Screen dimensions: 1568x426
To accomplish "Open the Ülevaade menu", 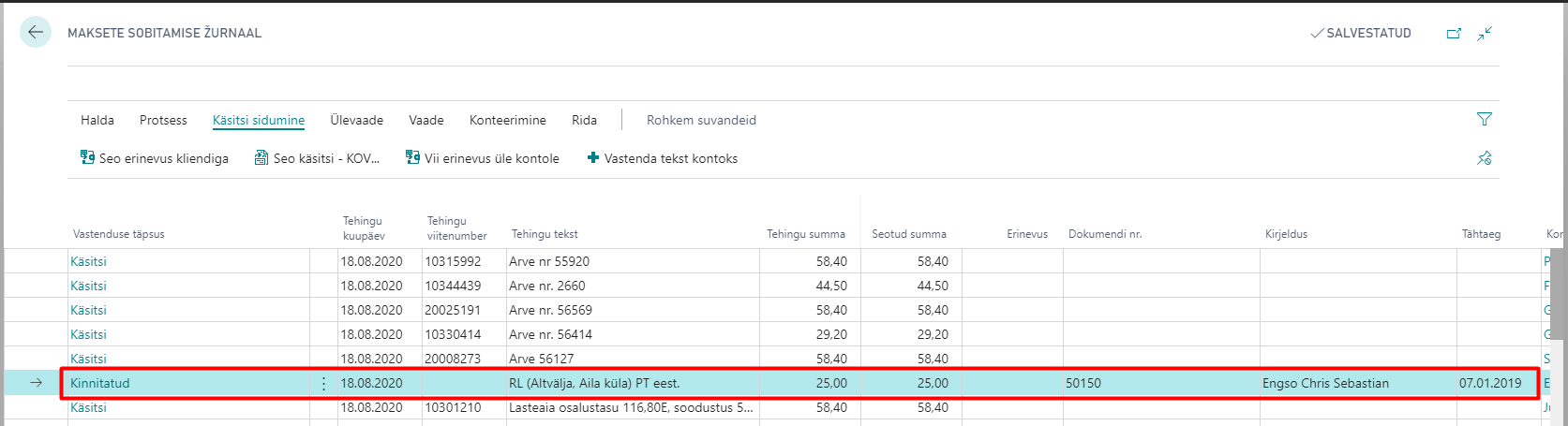I will click(356, 120).
